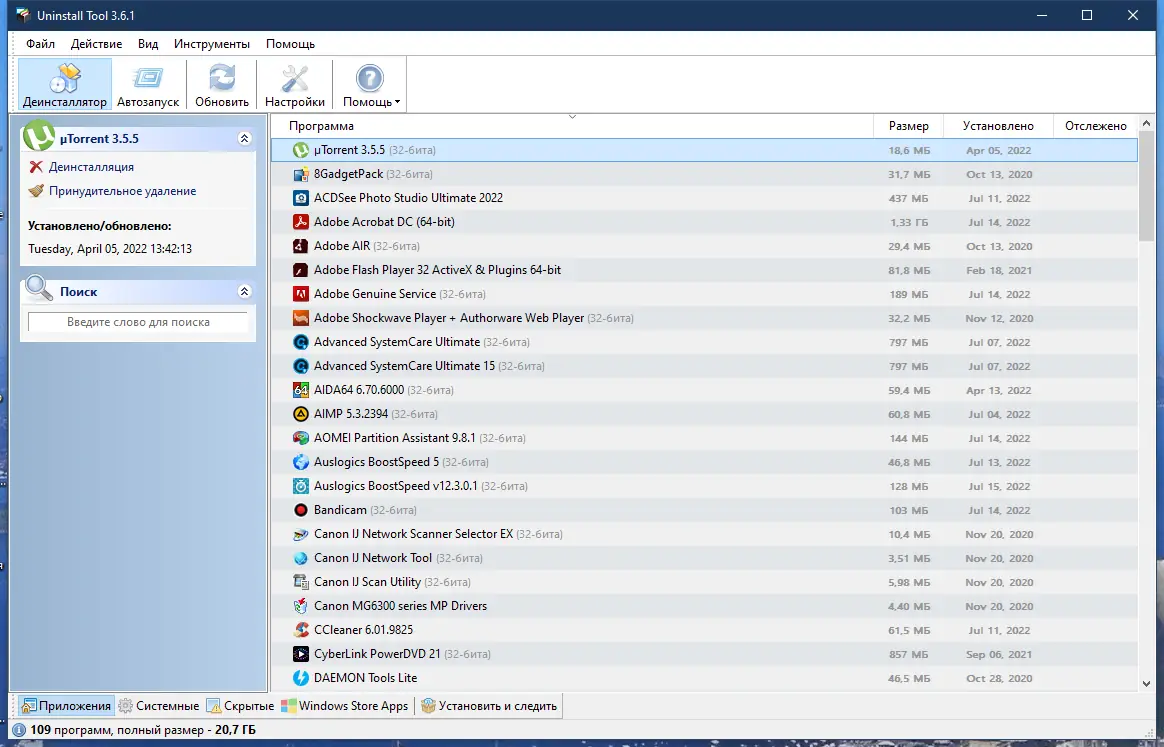Focus the search field Введите слово для поиска
Screen dimensions: 1164x747
[138, 322]
